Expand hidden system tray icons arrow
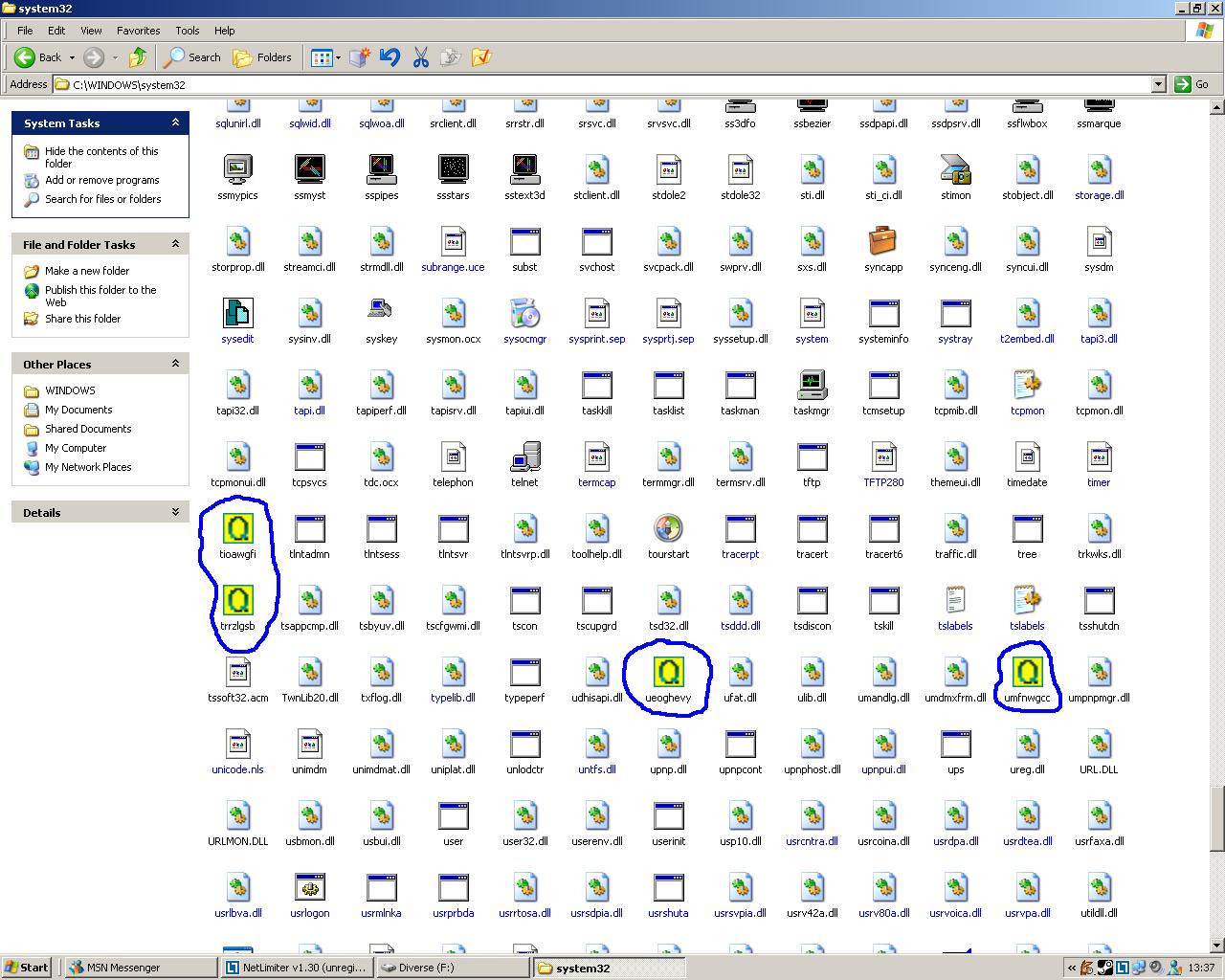Screen dimensions: 1225x980 (1074, 968)
